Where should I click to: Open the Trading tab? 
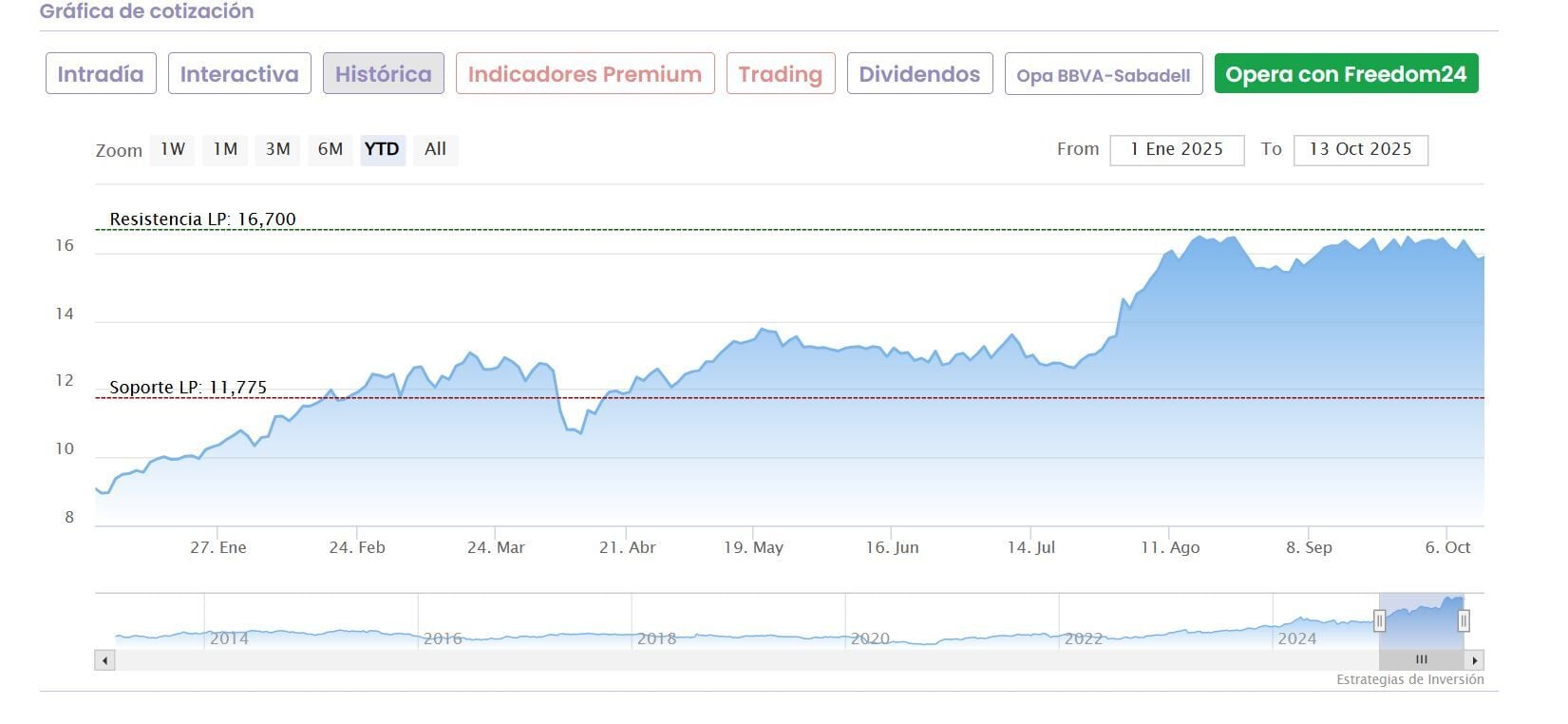780,74
